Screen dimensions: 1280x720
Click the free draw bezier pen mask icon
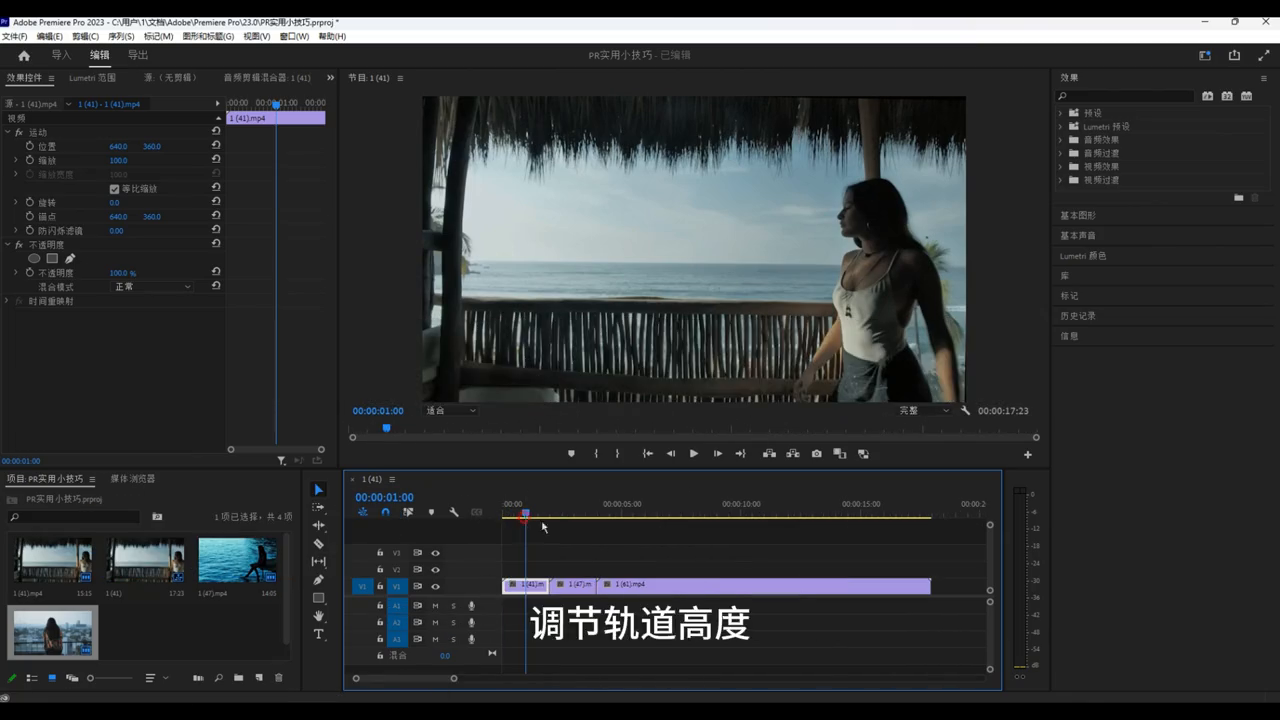70,259
